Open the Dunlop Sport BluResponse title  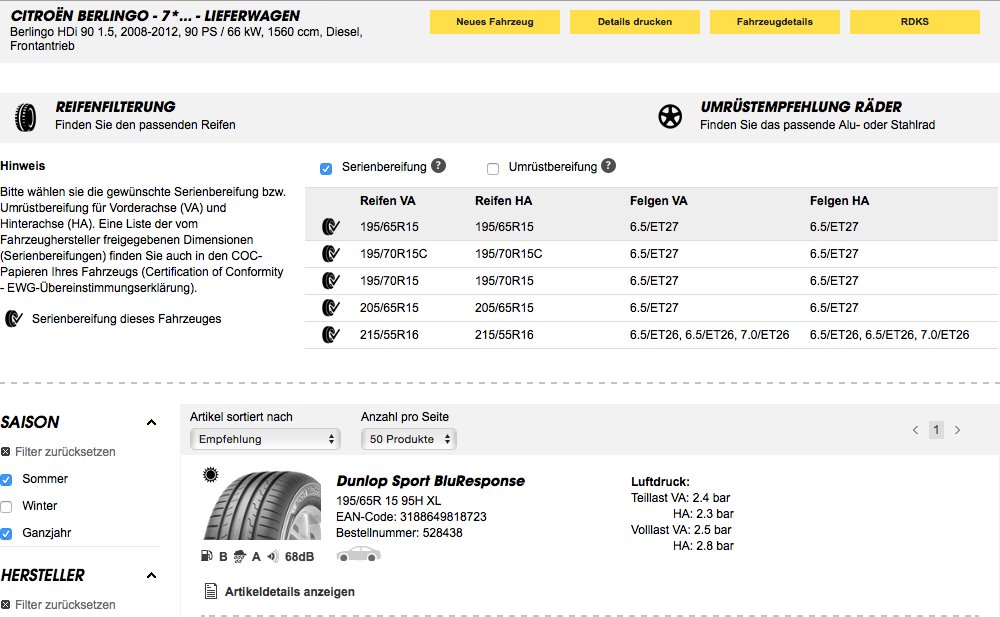(x=430, y=481)
